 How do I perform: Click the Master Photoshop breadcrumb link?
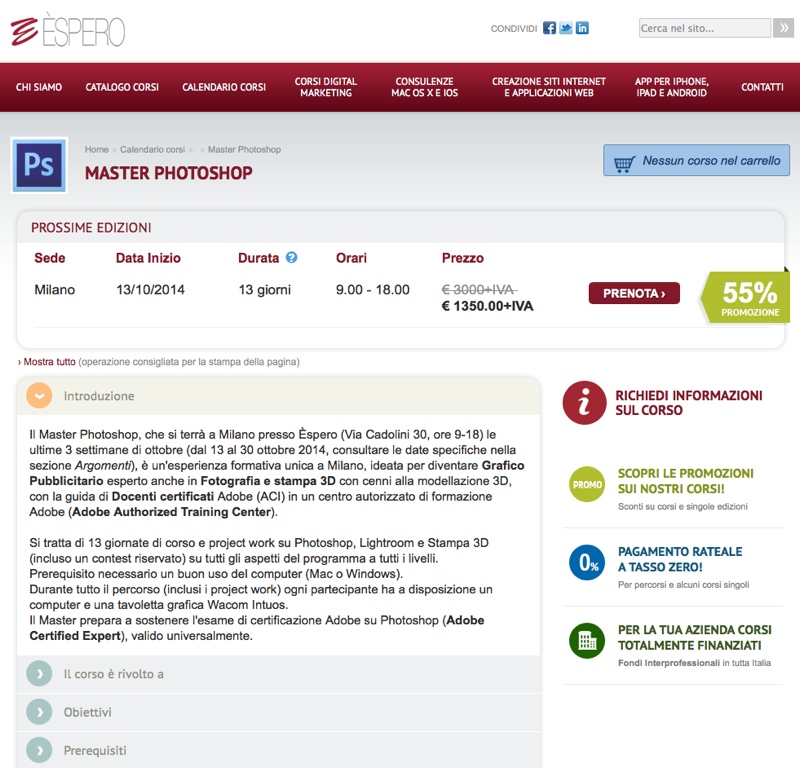pyautogui.click(x=244, y=150)
